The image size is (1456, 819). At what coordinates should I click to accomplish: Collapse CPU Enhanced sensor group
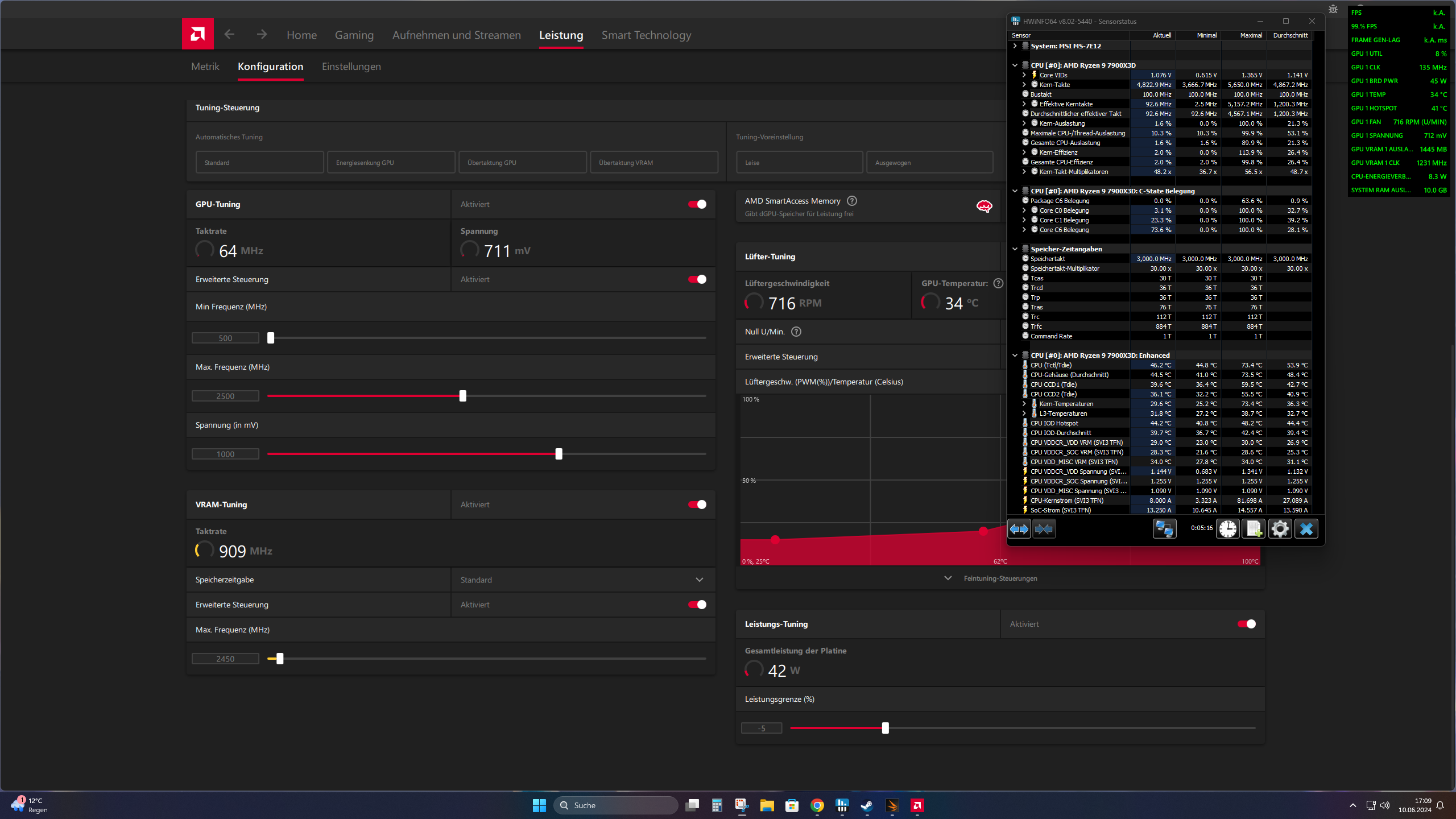[1015, 355]
